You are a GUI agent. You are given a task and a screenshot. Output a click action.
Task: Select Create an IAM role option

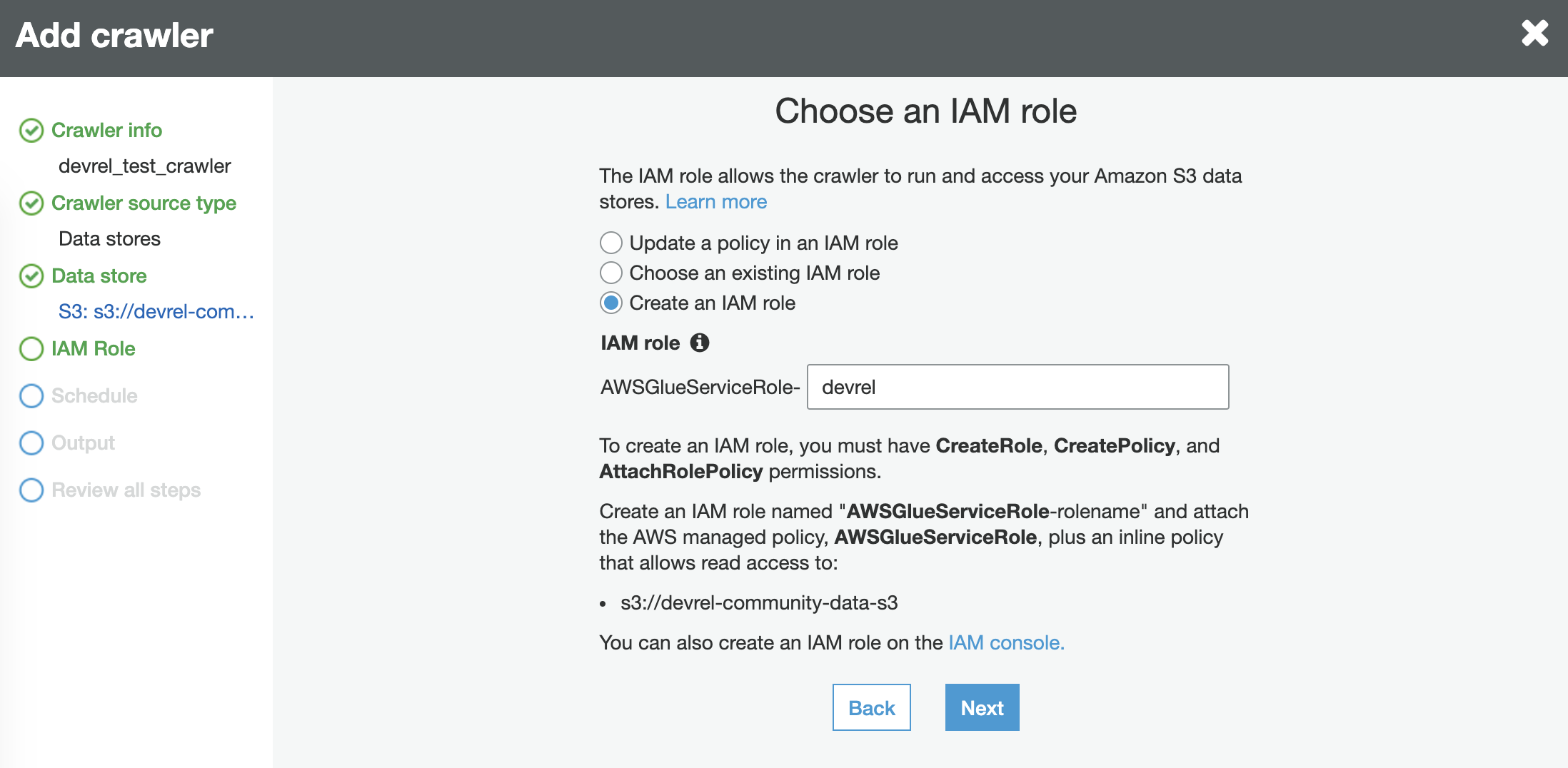611,303
